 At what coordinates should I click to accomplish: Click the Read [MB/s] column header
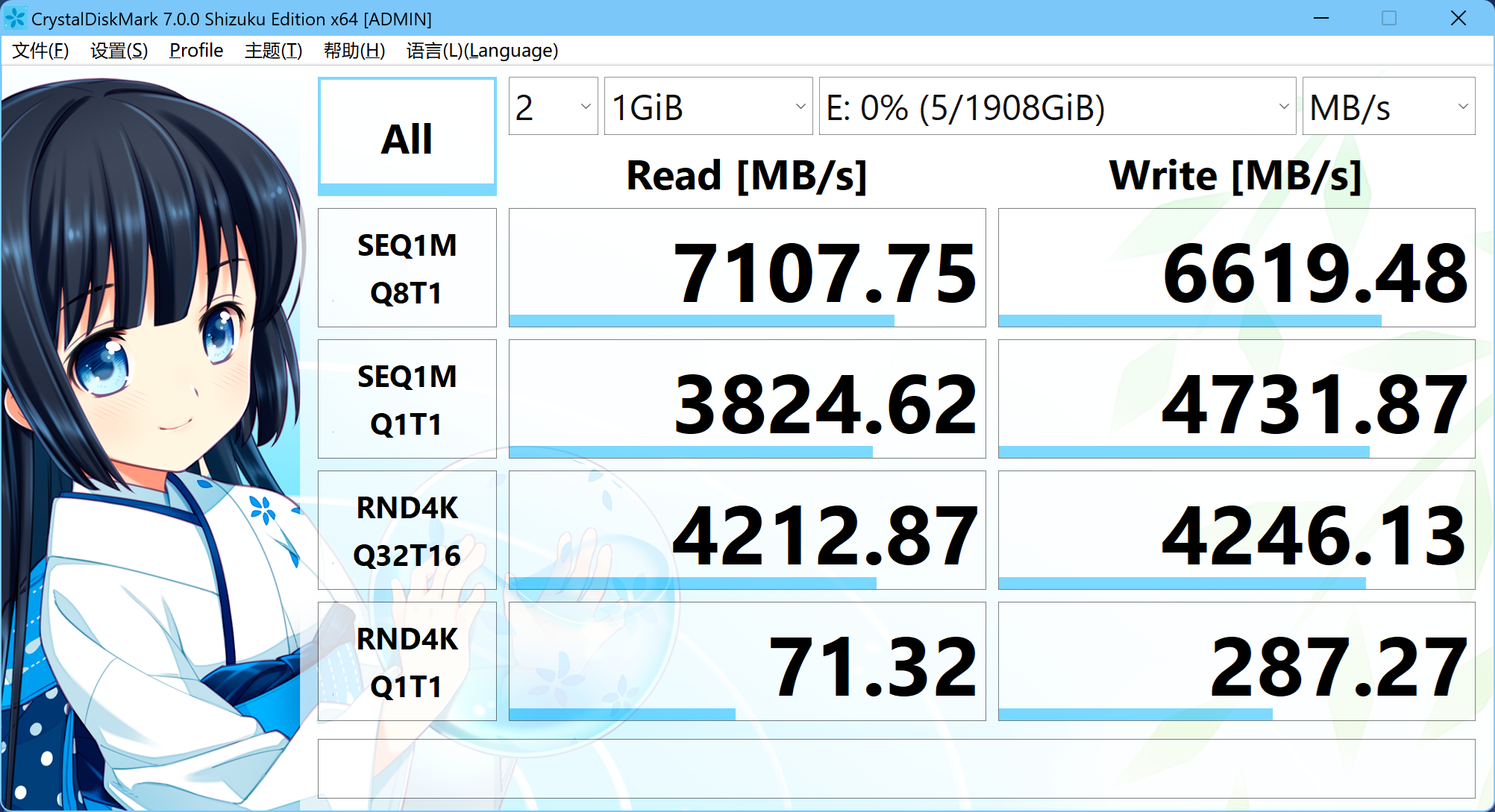[x=747, y=176]
